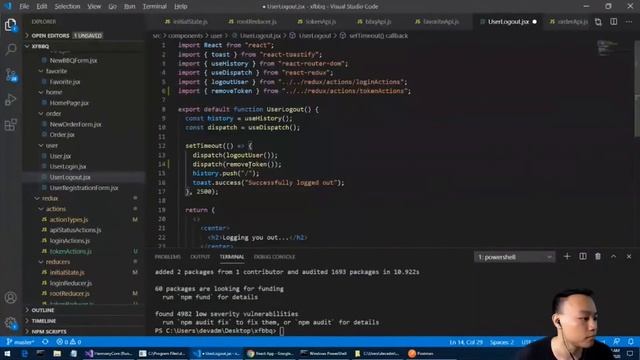Open errors and warnings status item
640x360 pixels.
click(x=69, y=342)
